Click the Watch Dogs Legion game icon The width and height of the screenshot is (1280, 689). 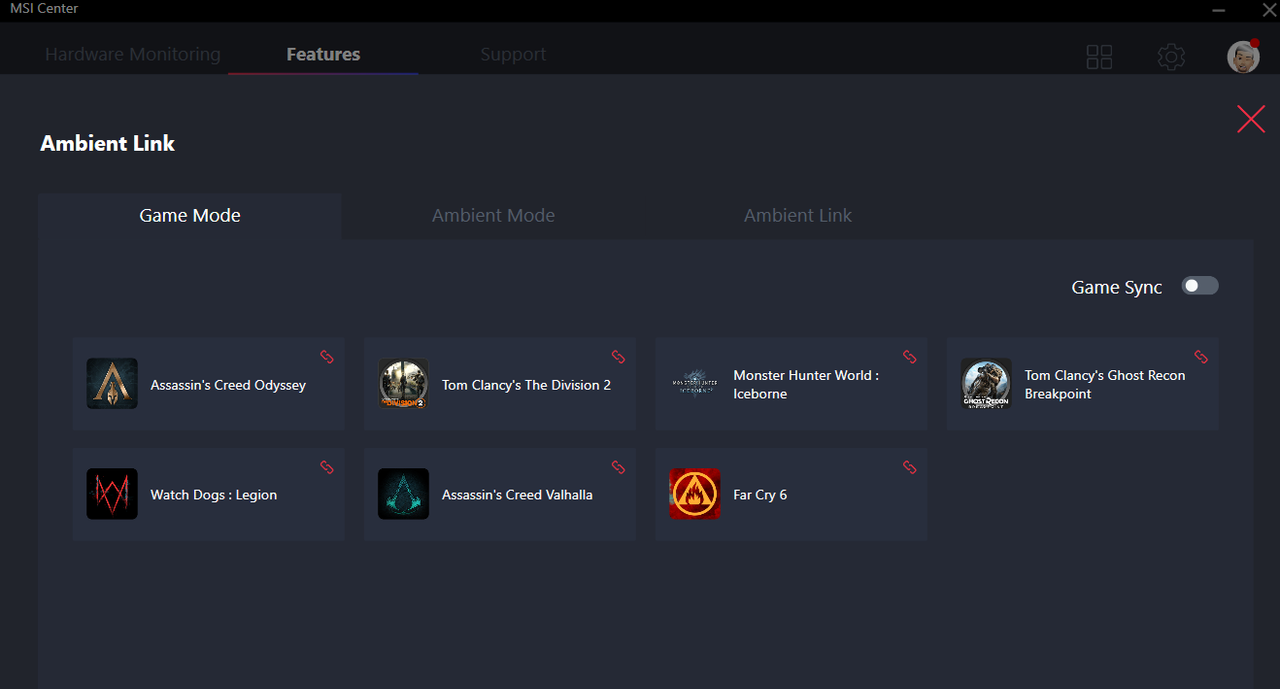pos(112,494)
